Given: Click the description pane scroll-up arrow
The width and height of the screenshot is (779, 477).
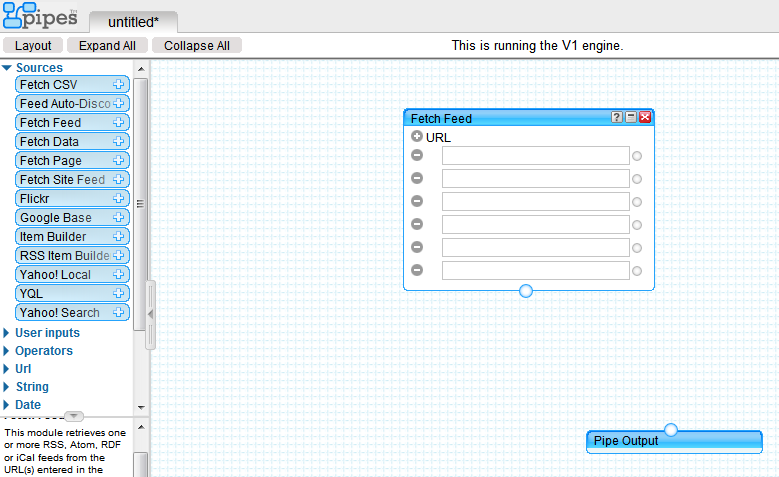Looking at the screenshot, I should click(141, 427).
